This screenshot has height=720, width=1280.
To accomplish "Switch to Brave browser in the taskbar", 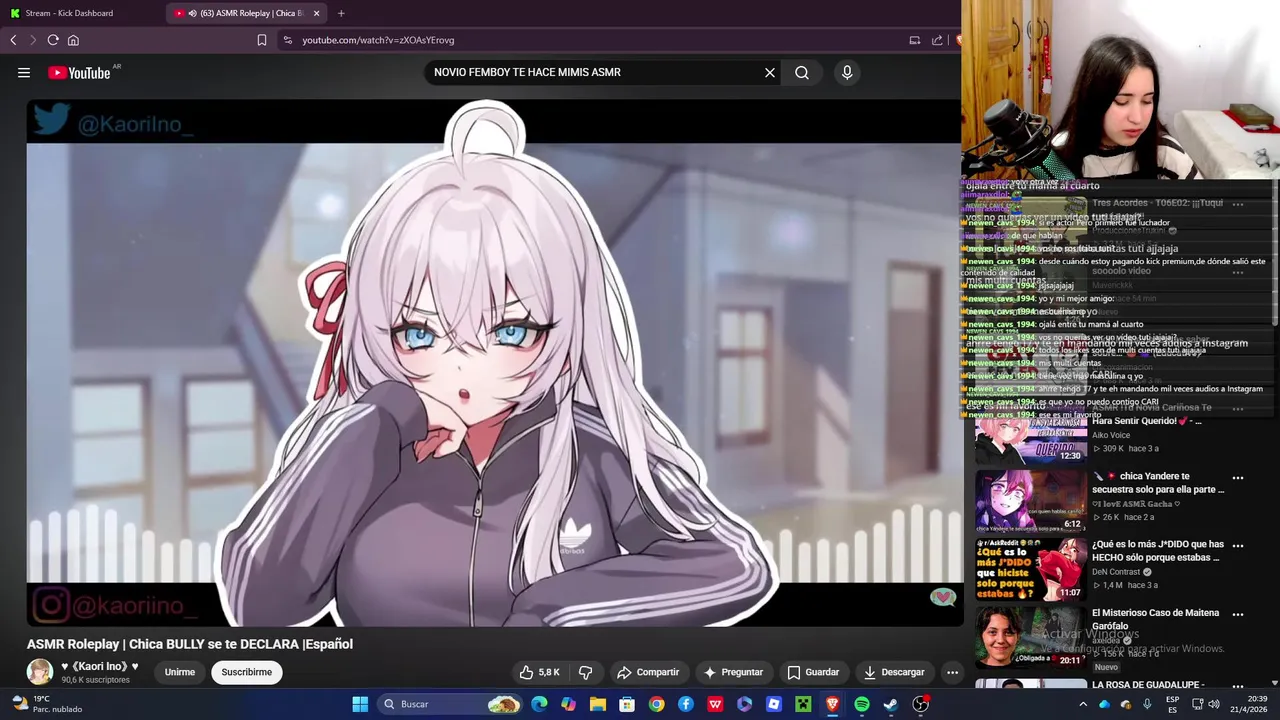I will [832, 704].
